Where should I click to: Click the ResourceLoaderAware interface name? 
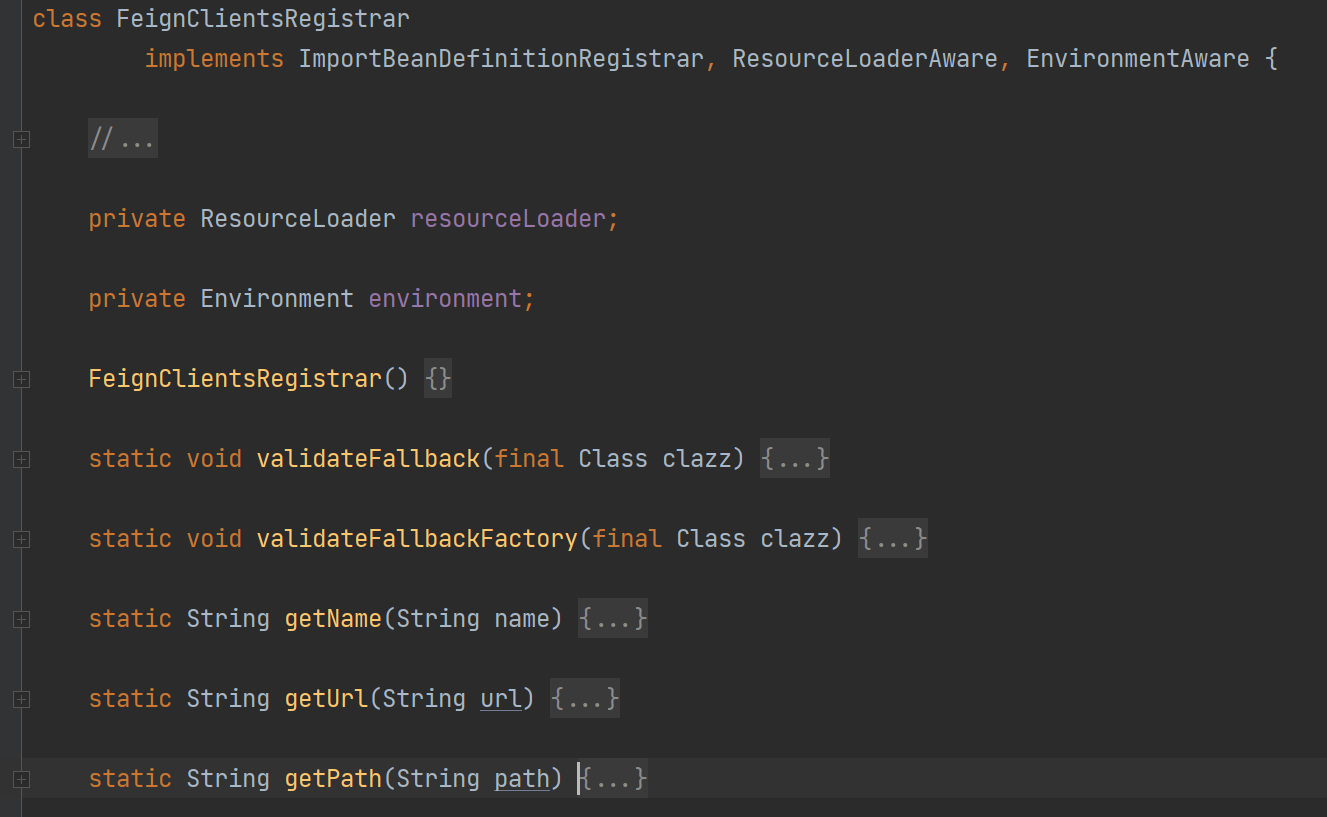(864, 59)
